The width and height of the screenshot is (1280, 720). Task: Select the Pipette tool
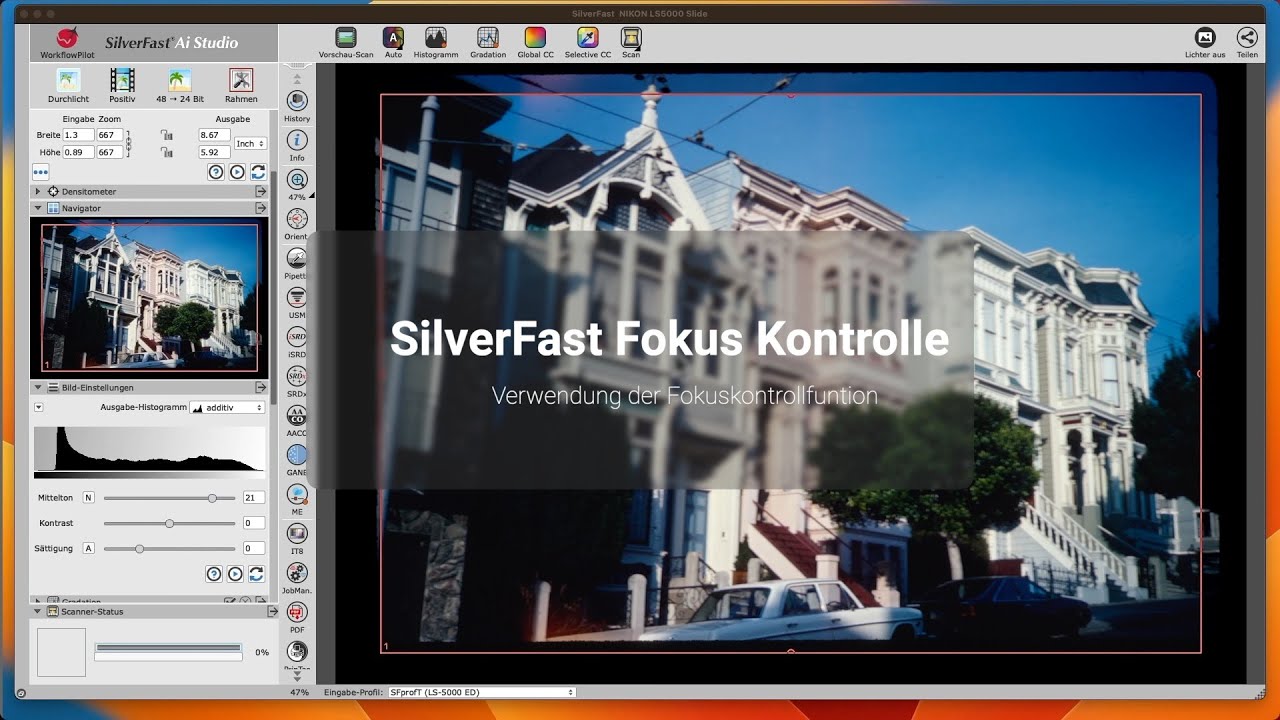pyautogui.click(x=297, y=263)
